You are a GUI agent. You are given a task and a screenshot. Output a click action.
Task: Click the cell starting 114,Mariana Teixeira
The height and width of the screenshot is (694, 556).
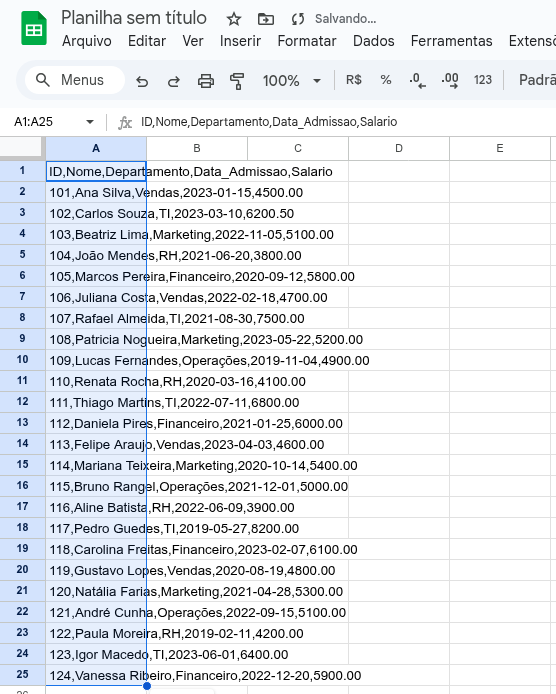click(96, 466)
